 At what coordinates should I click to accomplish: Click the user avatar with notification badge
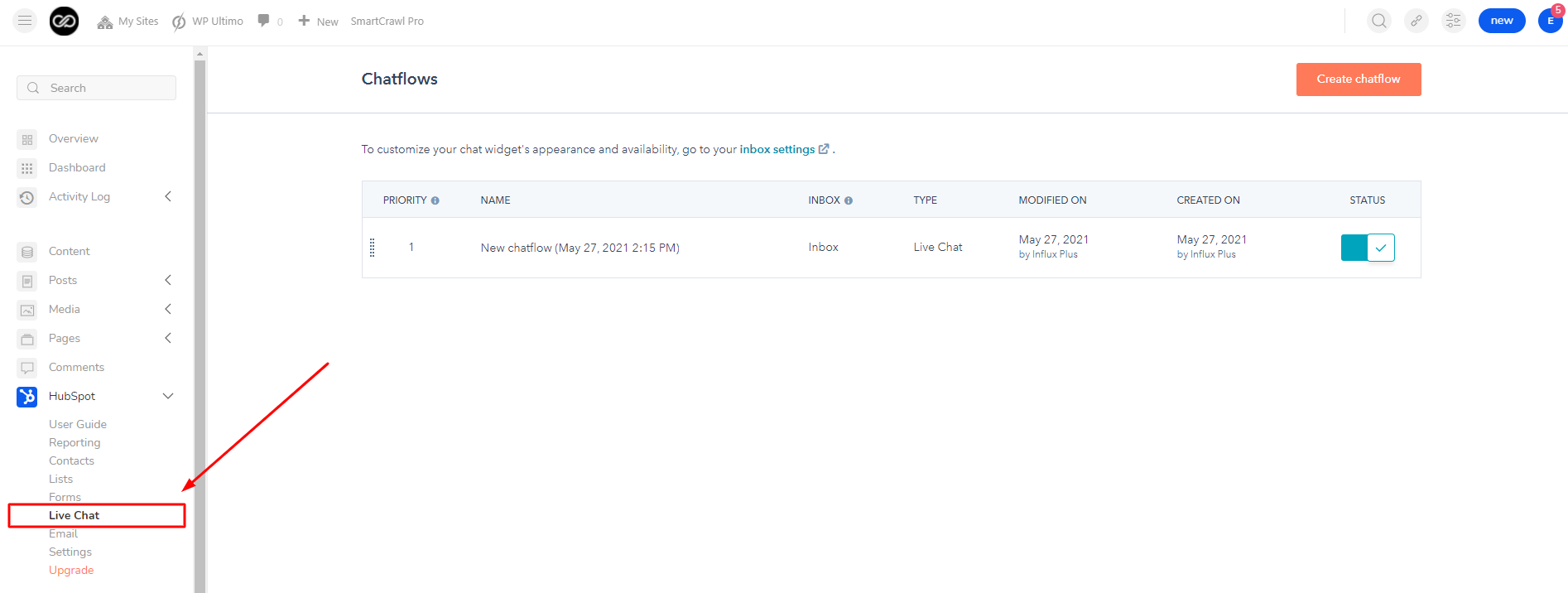tap(1550, 21)
